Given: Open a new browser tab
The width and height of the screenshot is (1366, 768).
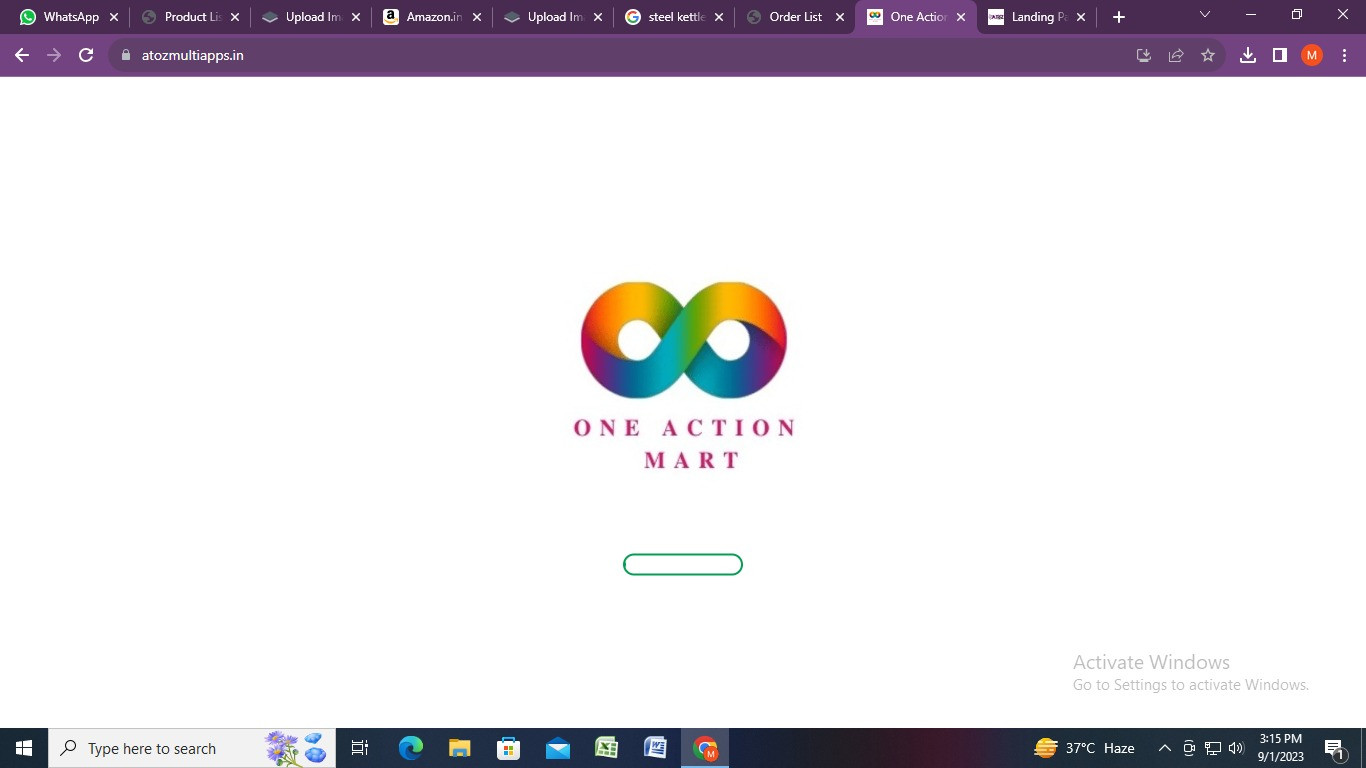Looking at the screenshot, I should tap(1119, 17).
